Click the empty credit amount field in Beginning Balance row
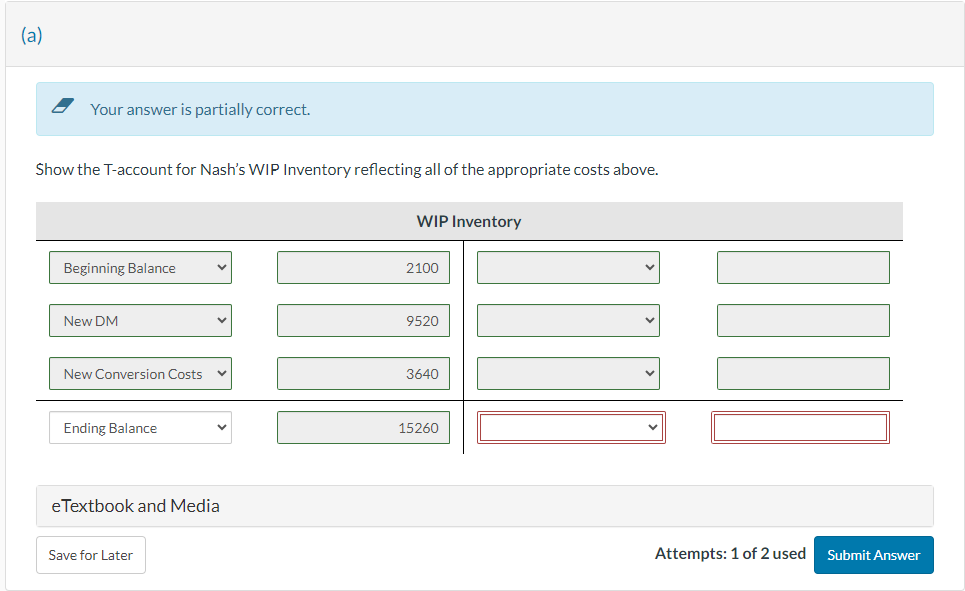The height and width of the screenshot is (591, 965). pyautogui.click(x=803, y=268)
